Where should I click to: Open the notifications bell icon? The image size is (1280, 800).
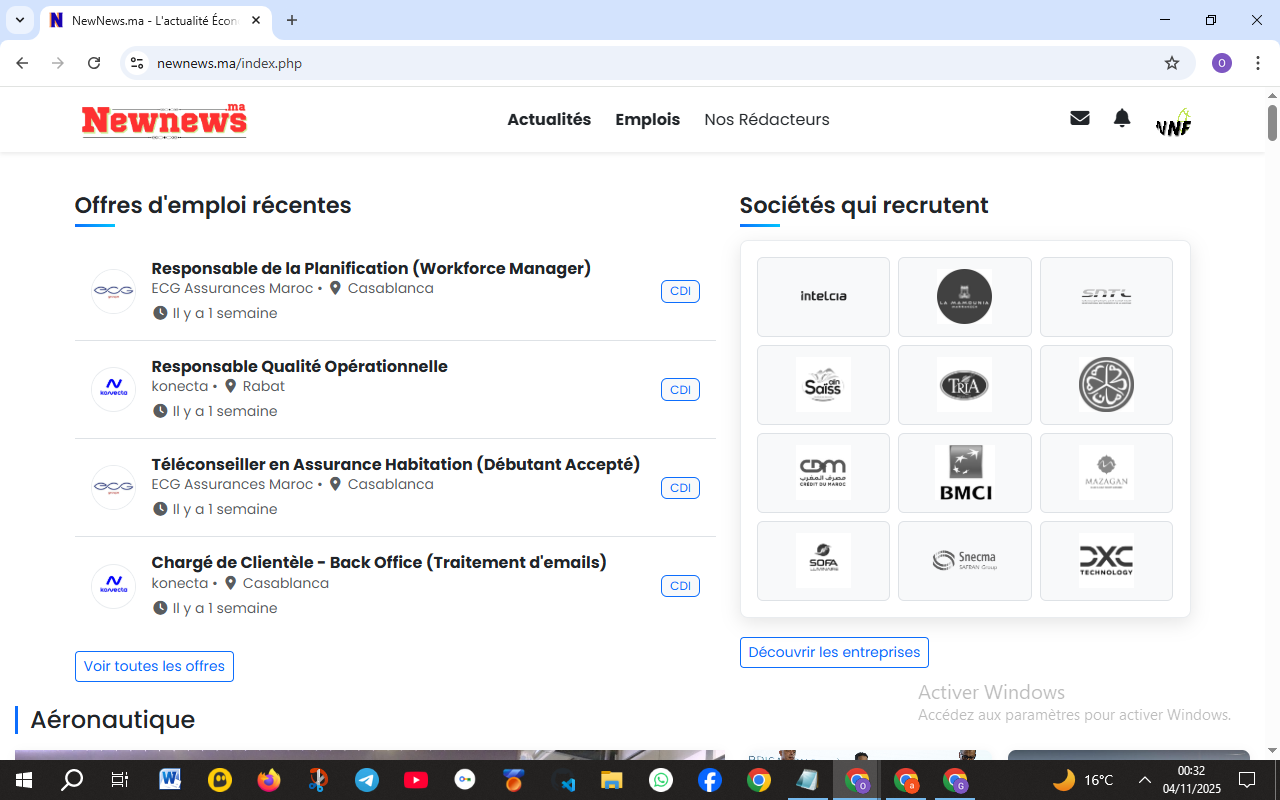click(x=1122, y=118)
